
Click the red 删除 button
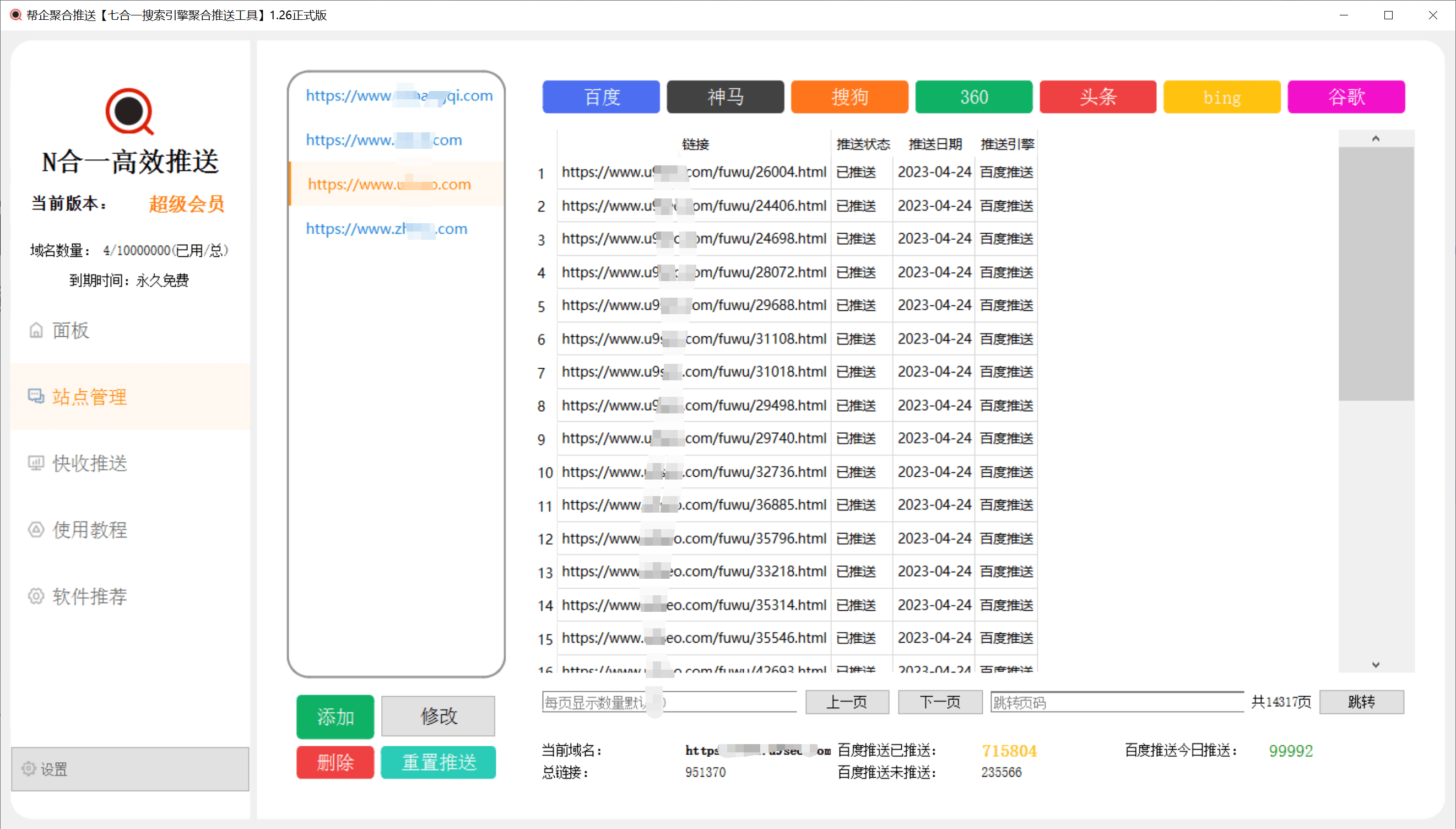tap(335, 762)
